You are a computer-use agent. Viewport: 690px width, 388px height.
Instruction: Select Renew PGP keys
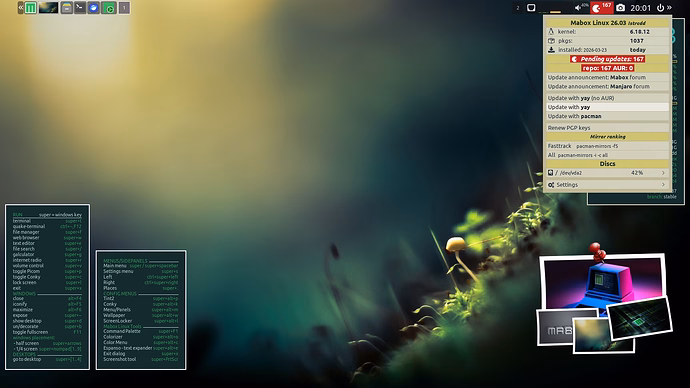pyautogui.click(x=607, y=128)
